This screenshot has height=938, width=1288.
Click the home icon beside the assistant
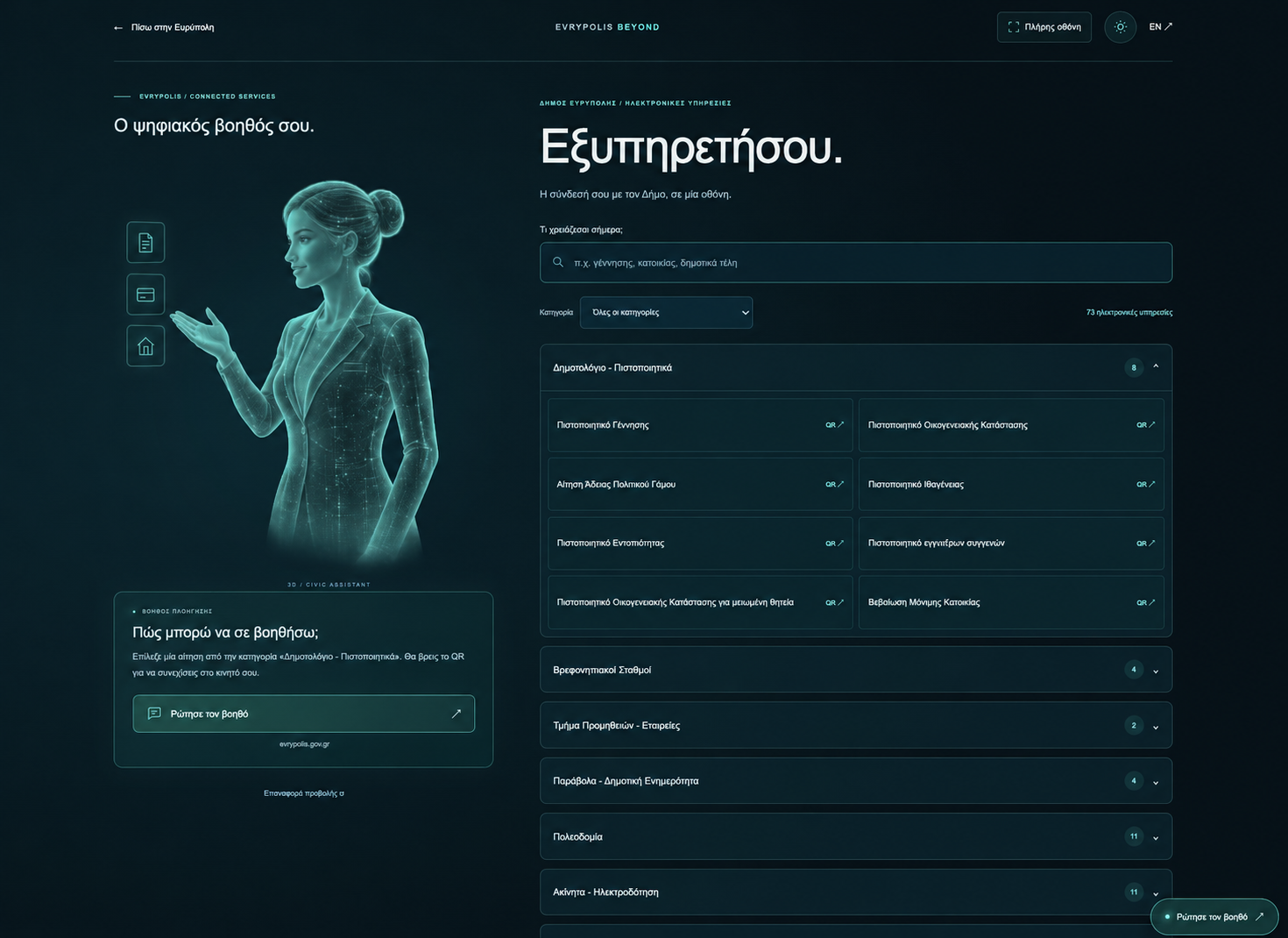145,346
